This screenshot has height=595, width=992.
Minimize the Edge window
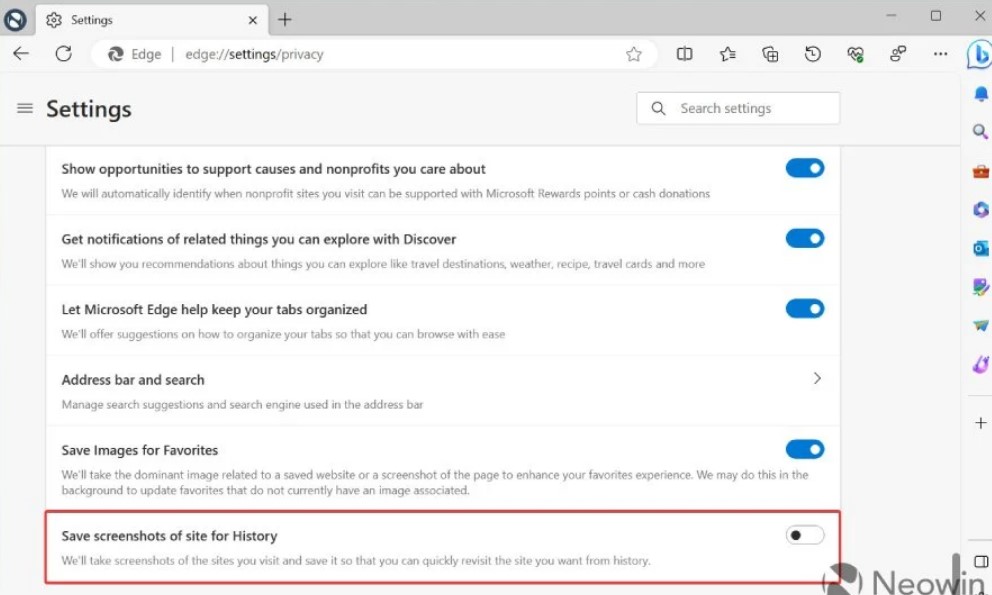point(891,16)
